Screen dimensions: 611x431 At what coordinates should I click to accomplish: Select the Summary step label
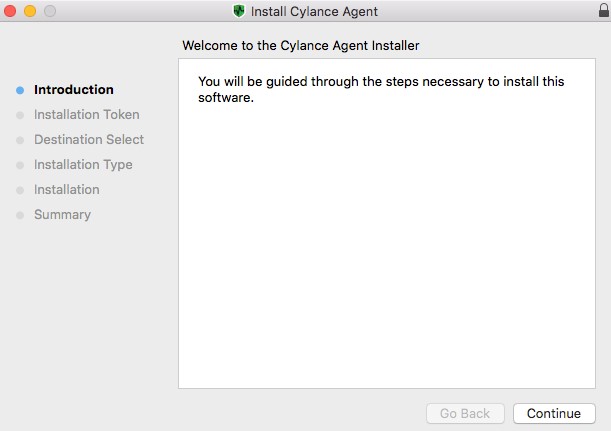pyautogui.click(x=62, y=215)
